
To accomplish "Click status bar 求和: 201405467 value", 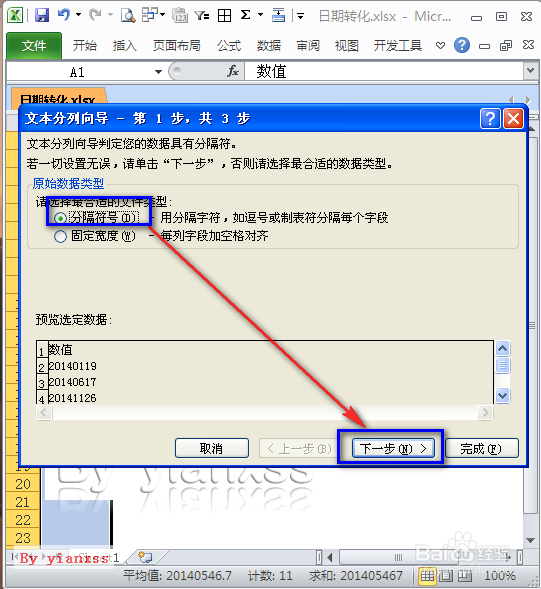I will pos(356,575).
